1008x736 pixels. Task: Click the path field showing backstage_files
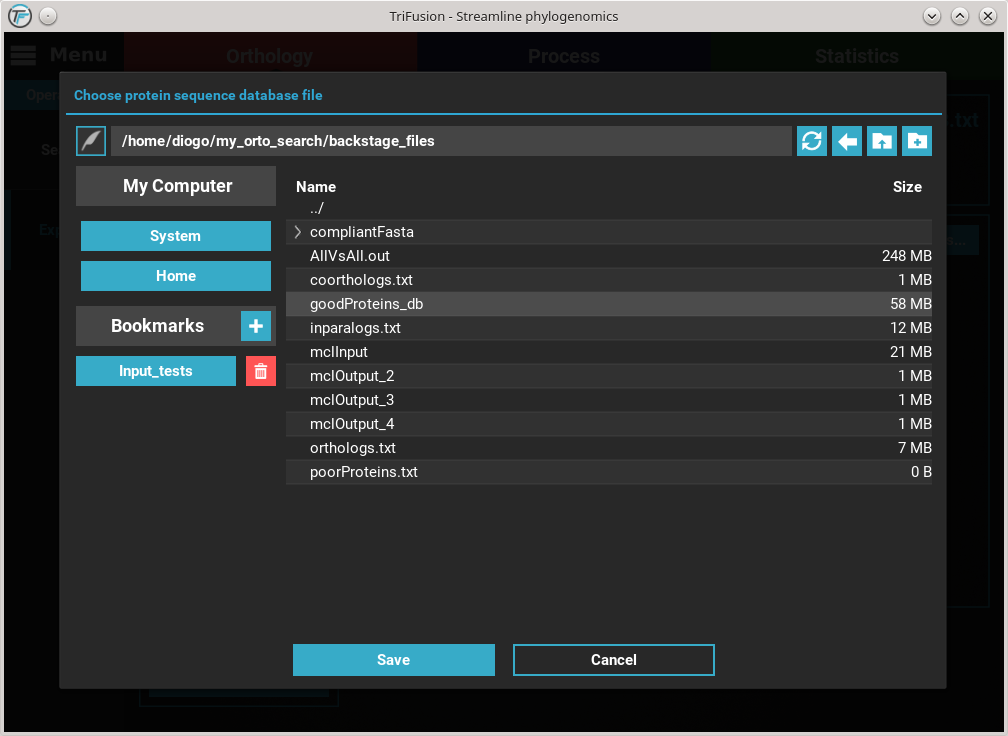[x=451, y=141]
